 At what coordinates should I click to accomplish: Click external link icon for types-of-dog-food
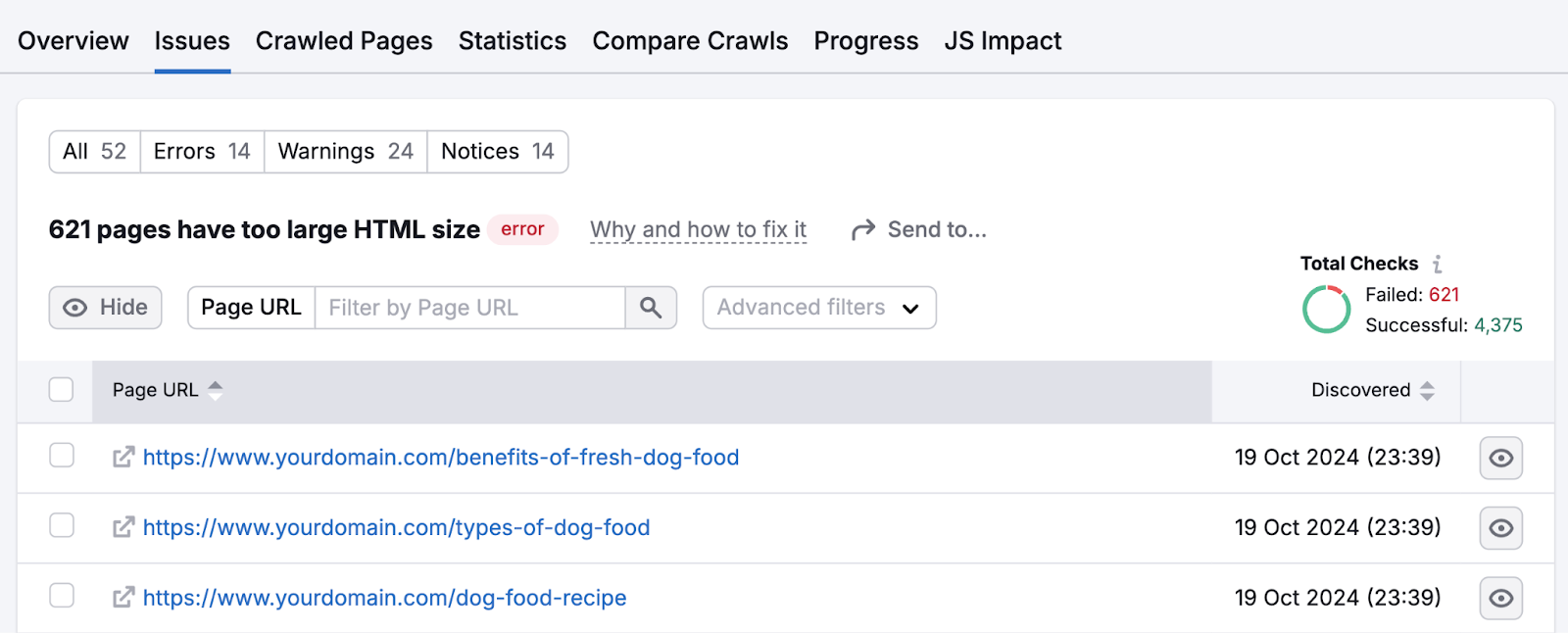pos(123,527)
